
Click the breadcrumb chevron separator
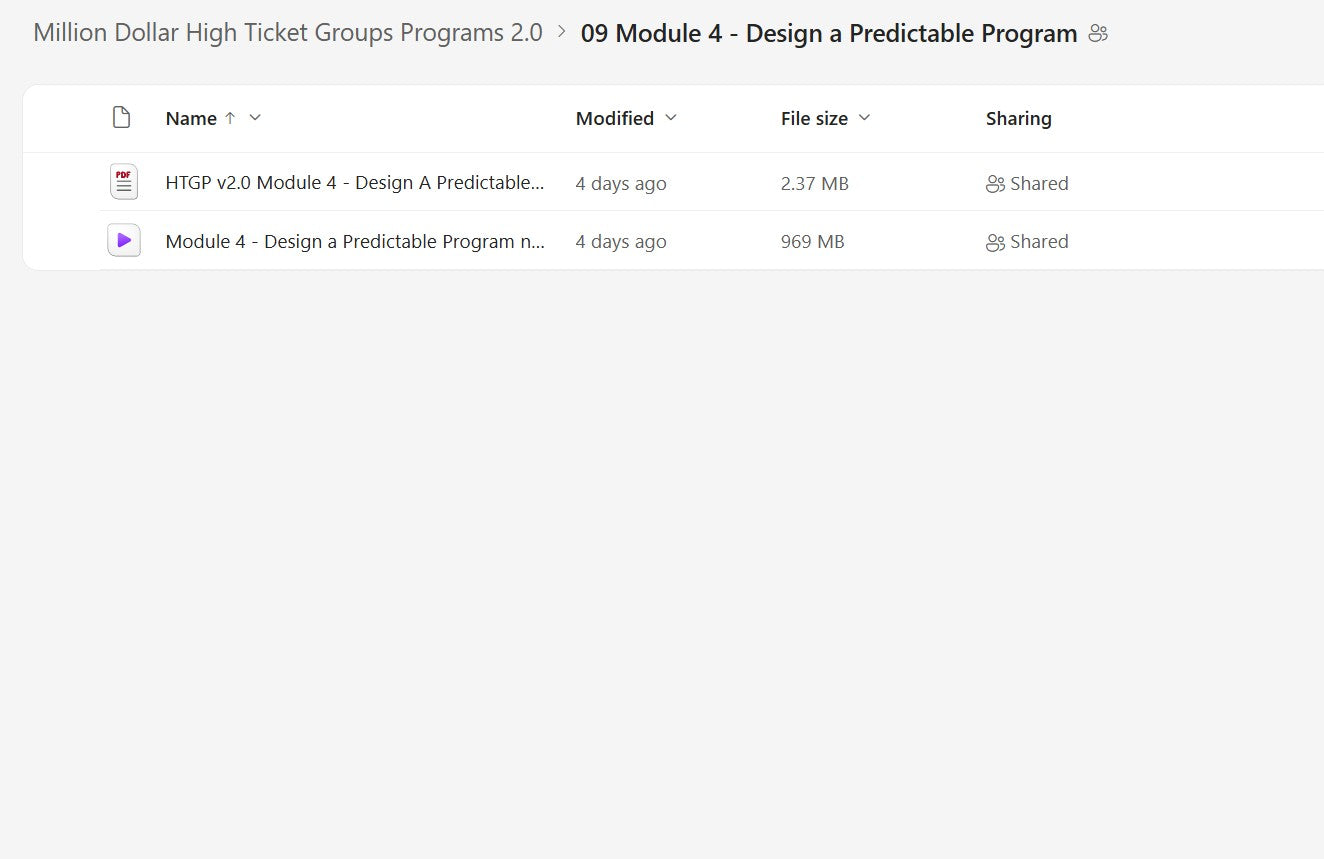[562, 33]
